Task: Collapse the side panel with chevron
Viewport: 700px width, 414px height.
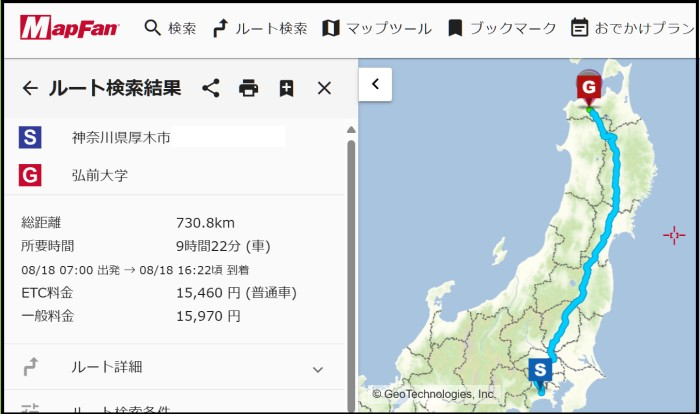Action: tap(375, 84)
